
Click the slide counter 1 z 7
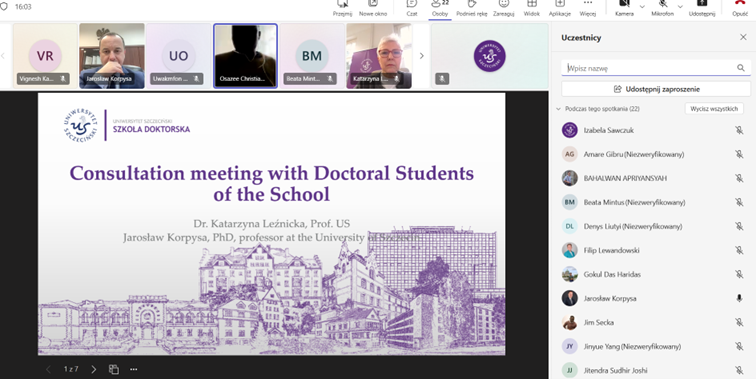coord(71,369)
